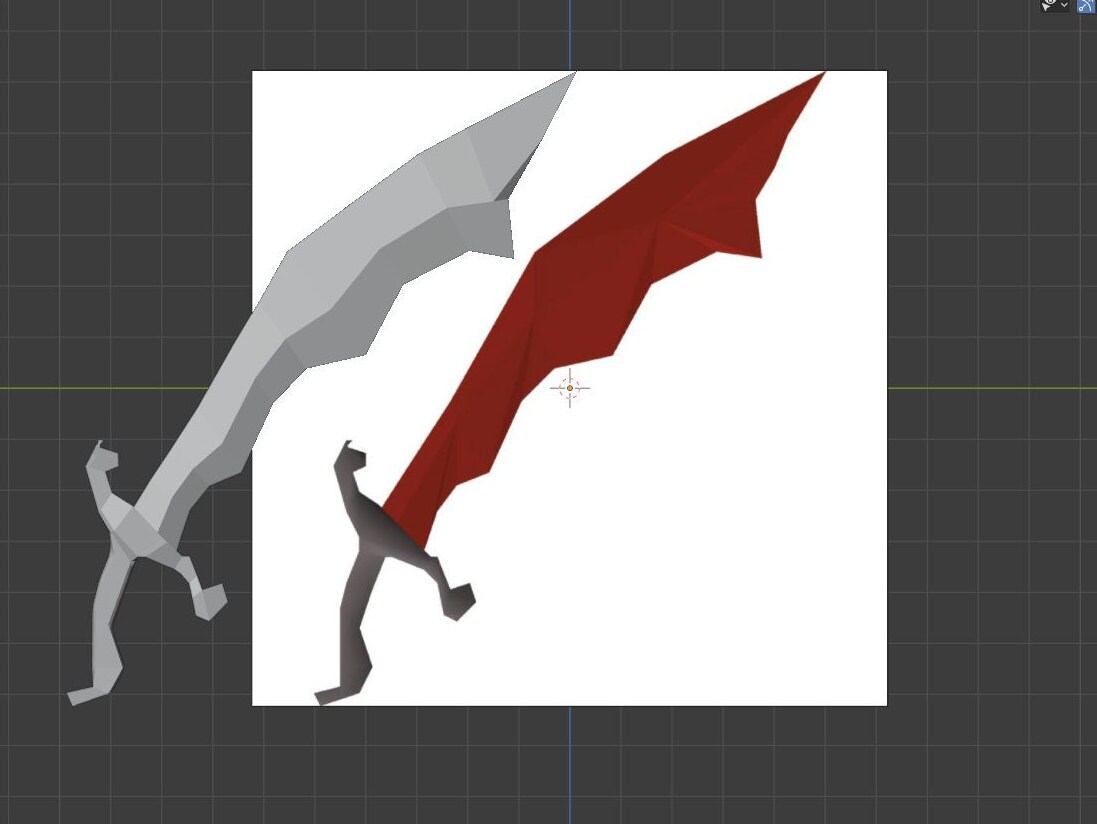Toggle the viewport gizmo button
This screenshot has height=824, width=1097.
click(x=1087, y=5)
